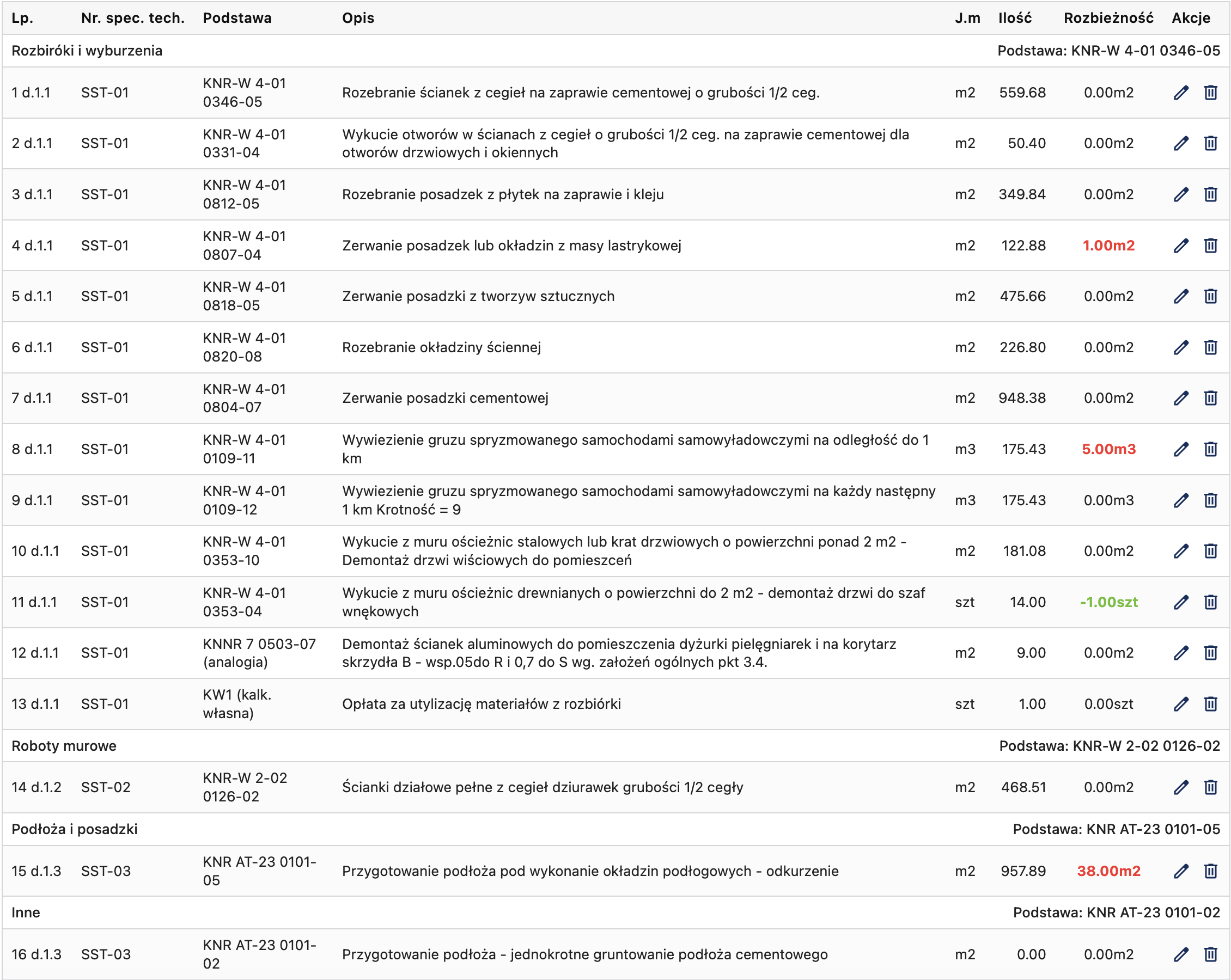Select the Roboty murowe group header
This screenshot has width=1231, height=980.
pos(64,746)
